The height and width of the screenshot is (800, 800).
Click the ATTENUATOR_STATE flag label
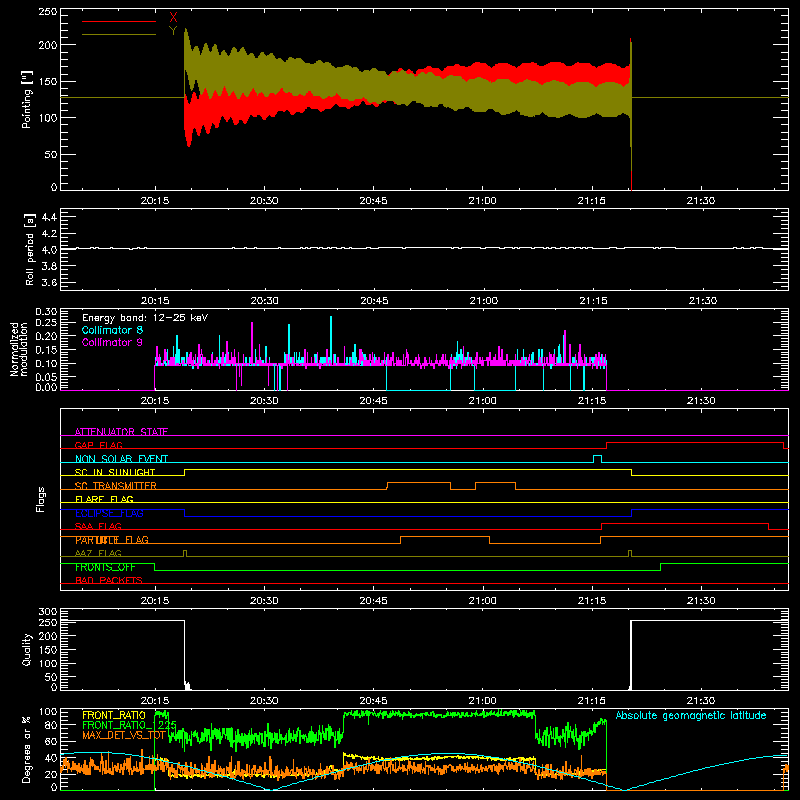click(121, 432)
